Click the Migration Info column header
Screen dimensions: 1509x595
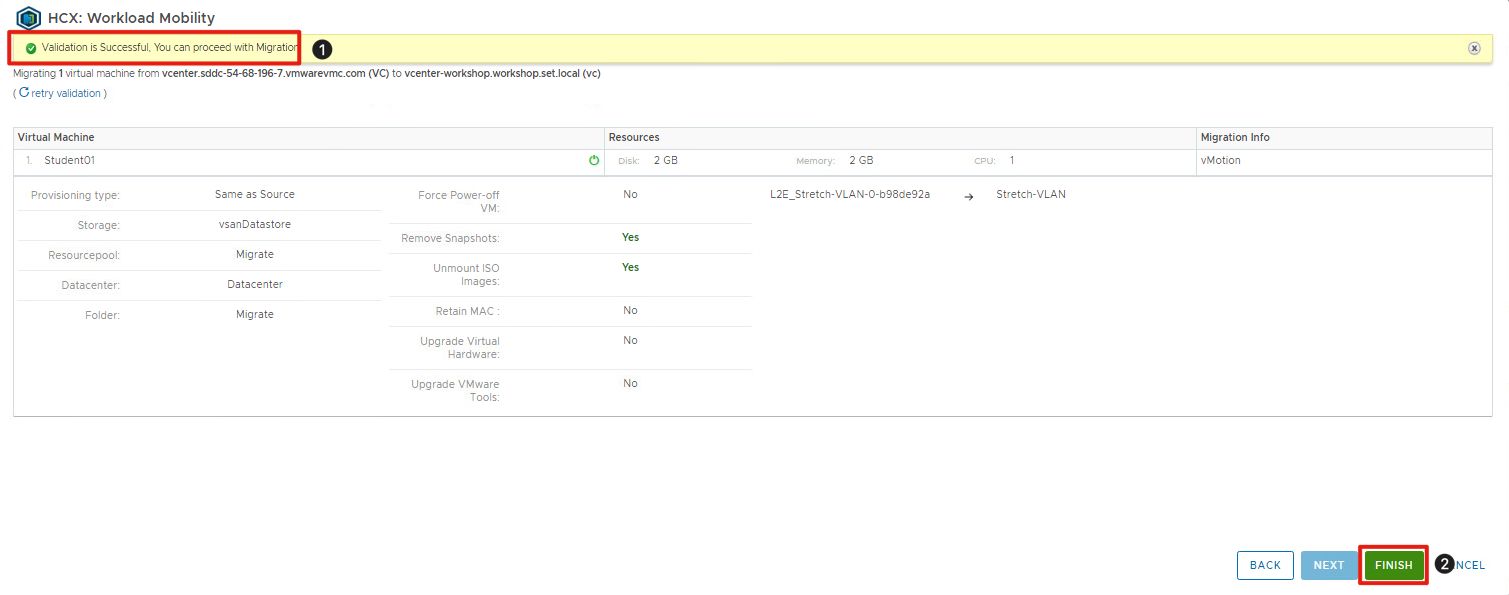1235,137
